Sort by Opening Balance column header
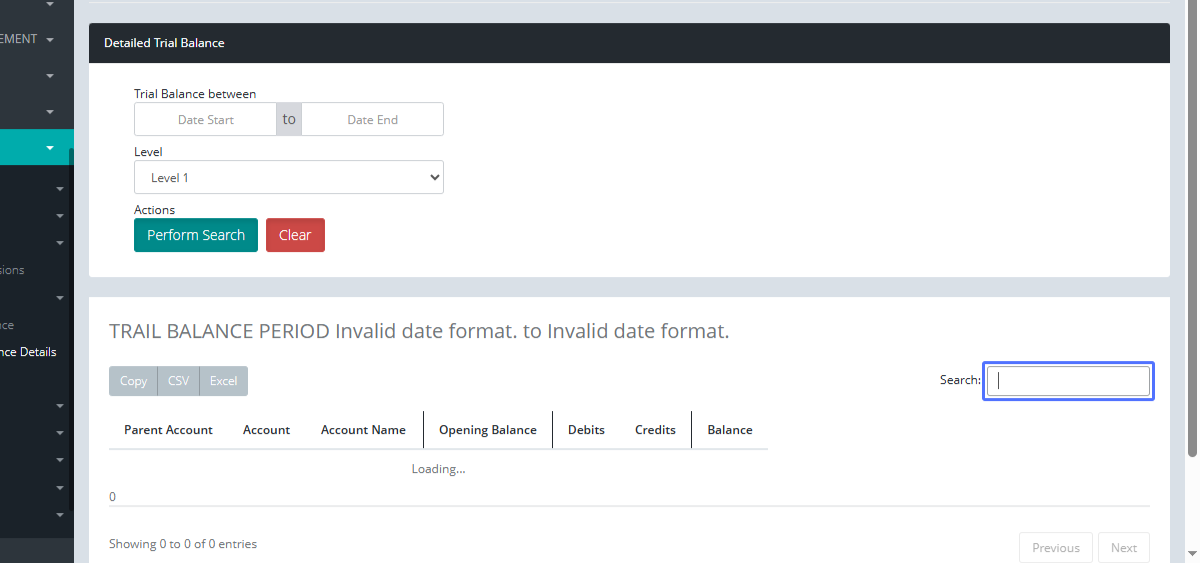 487,430
